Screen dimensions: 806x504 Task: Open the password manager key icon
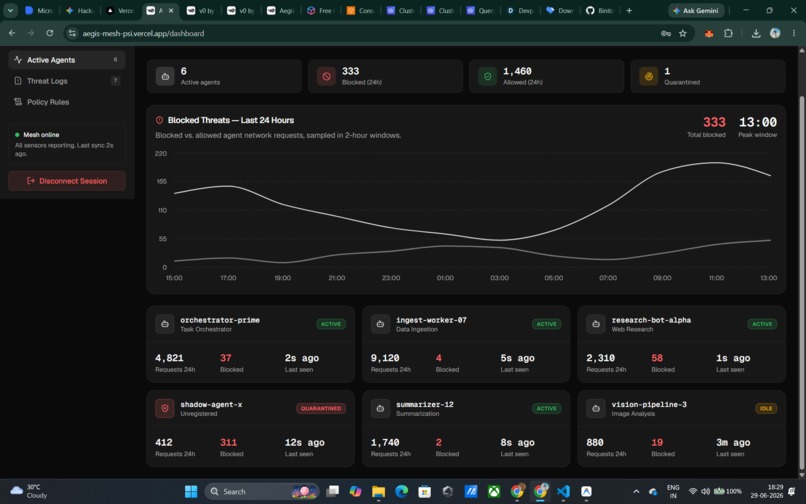point(666,33)
